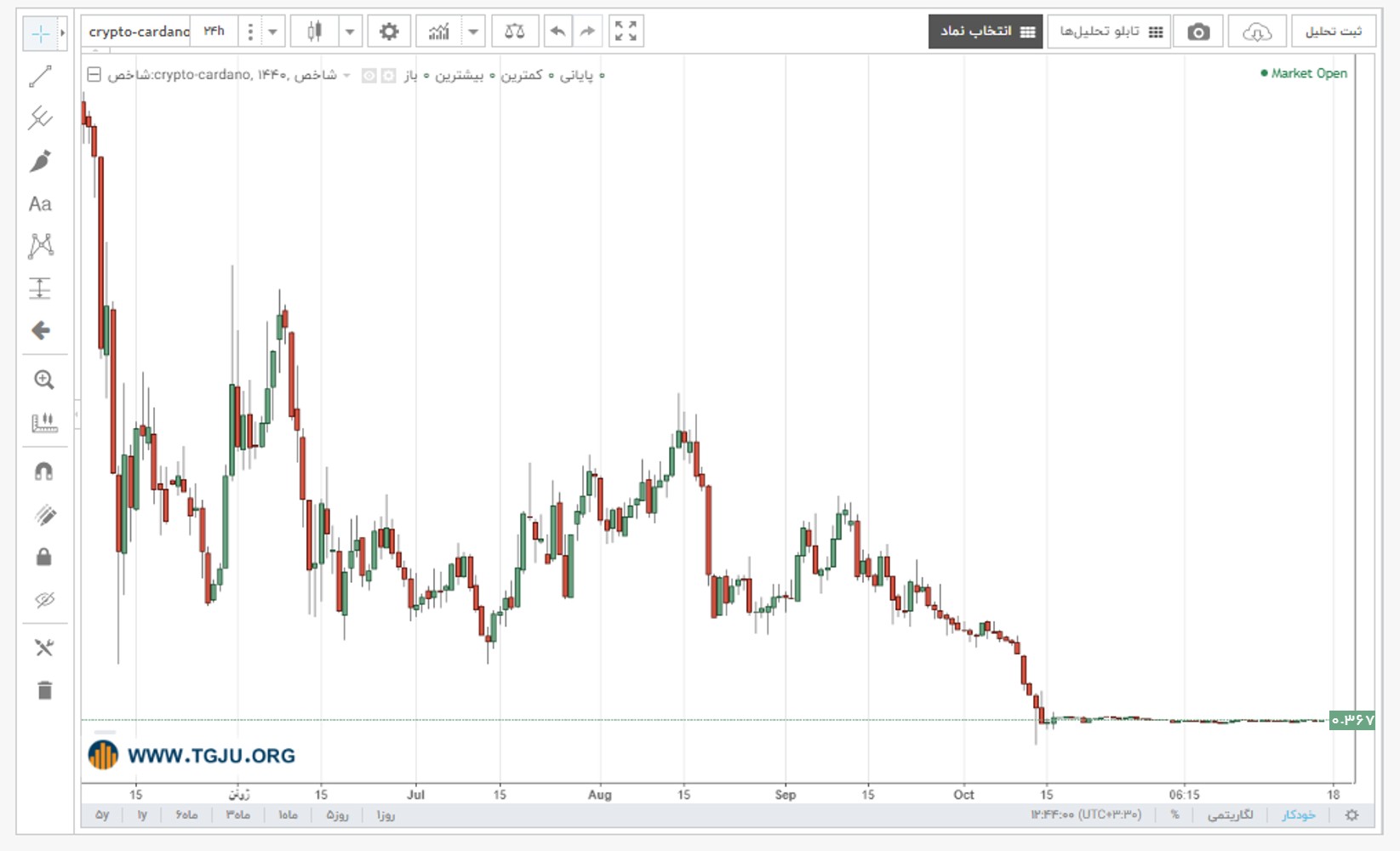This screenshot has height=851, width=1400.
Task: Open the zoom in magnifier tool
Action: pyautogui.click(x=43, y=380)
